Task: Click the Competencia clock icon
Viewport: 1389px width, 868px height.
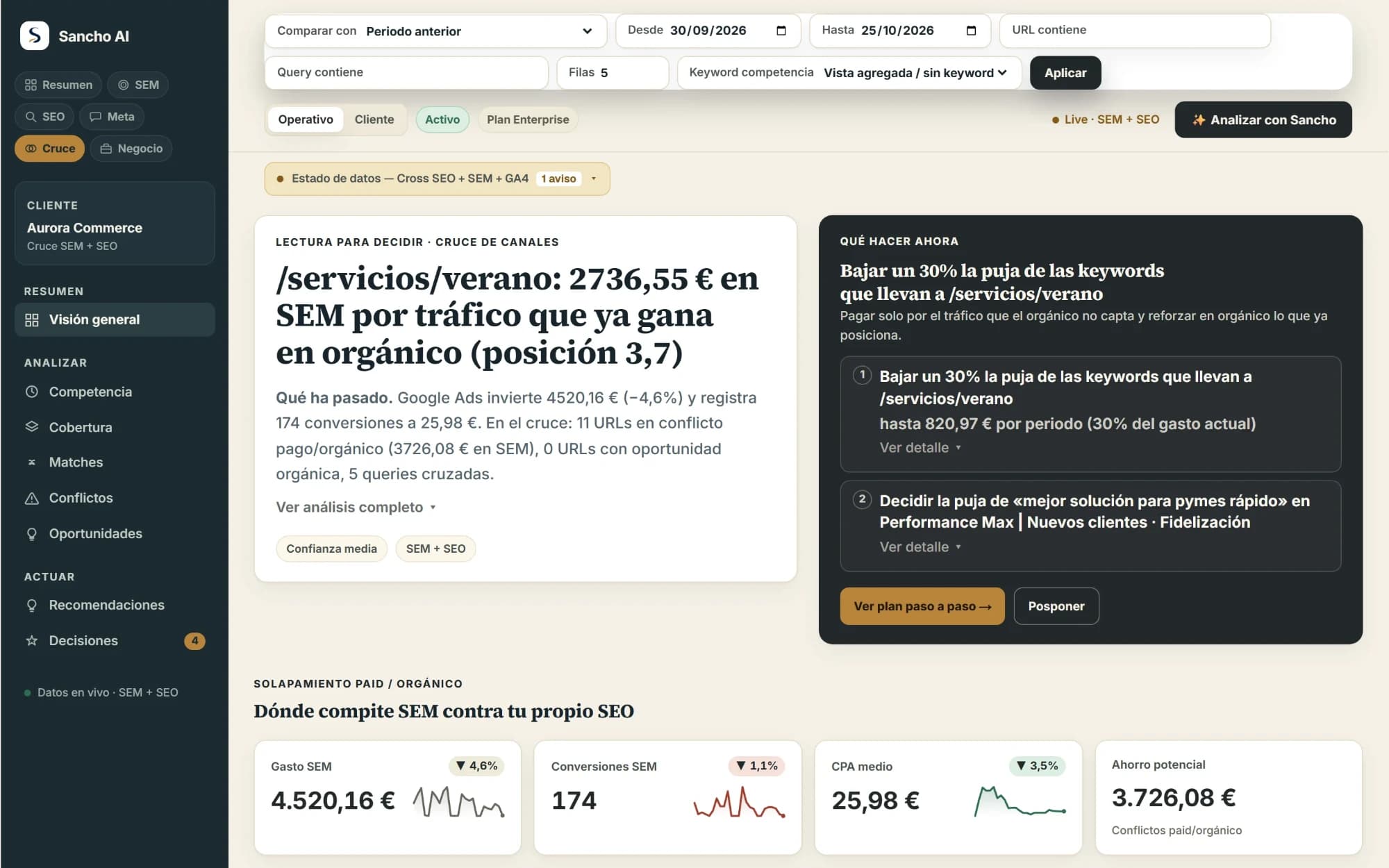Action: point(31,392)
